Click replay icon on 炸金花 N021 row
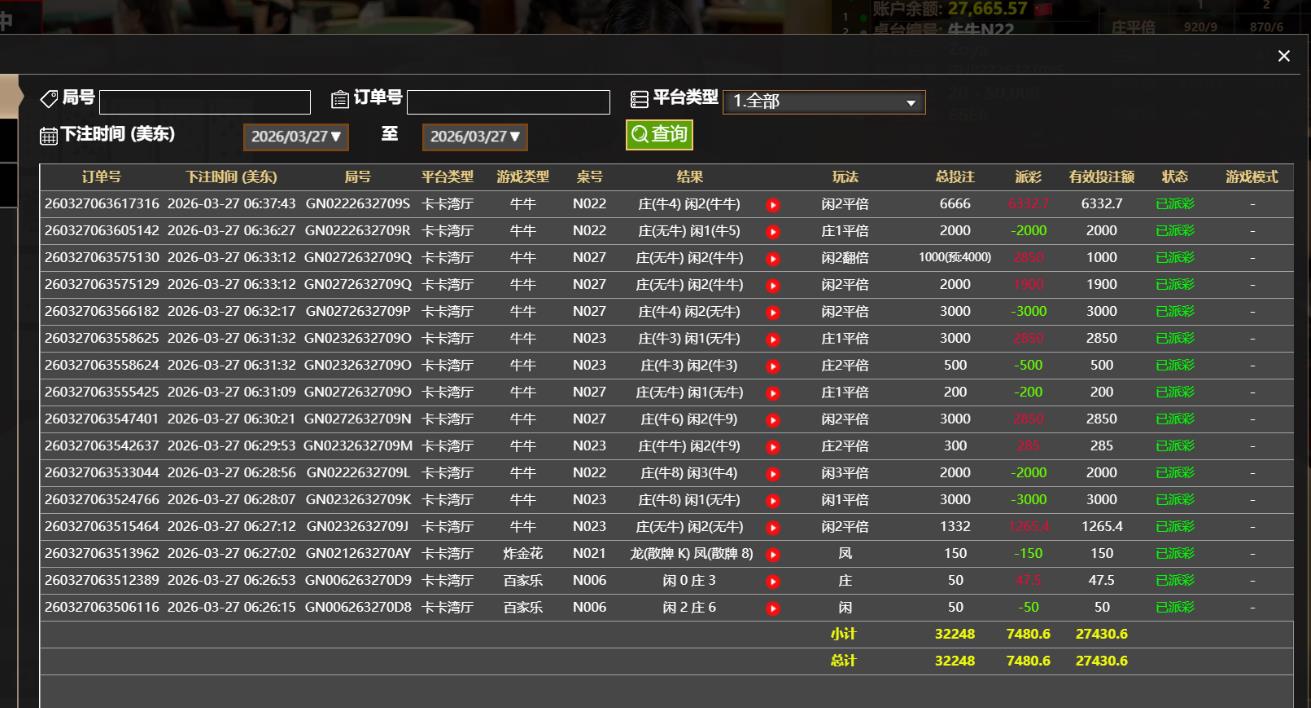 pyautogui.click(x=772, y=554)
